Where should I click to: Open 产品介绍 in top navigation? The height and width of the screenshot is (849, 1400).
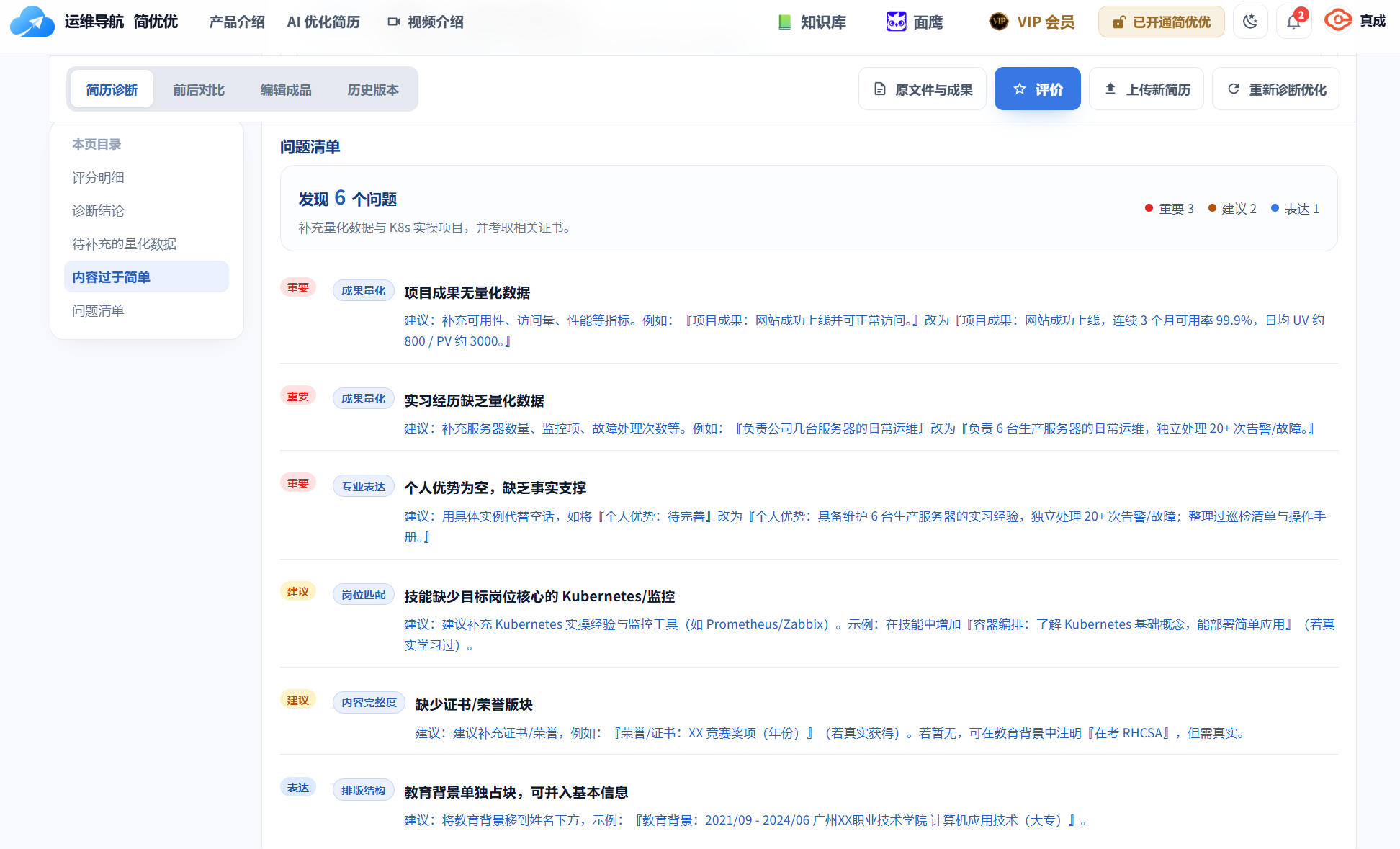tap(237, 22)
